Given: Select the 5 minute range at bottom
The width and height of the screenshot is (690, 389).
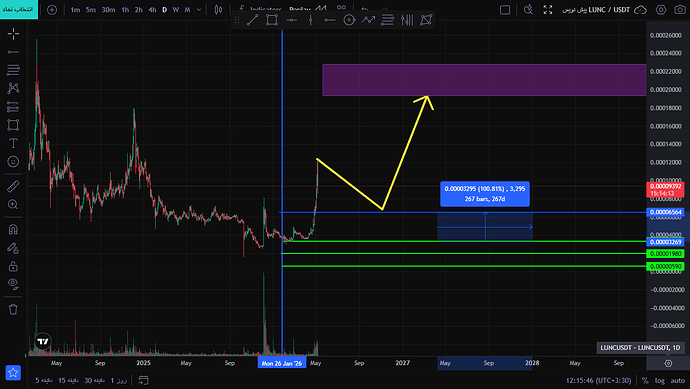Looking at the screenshot, I should (x=44, y=380).
